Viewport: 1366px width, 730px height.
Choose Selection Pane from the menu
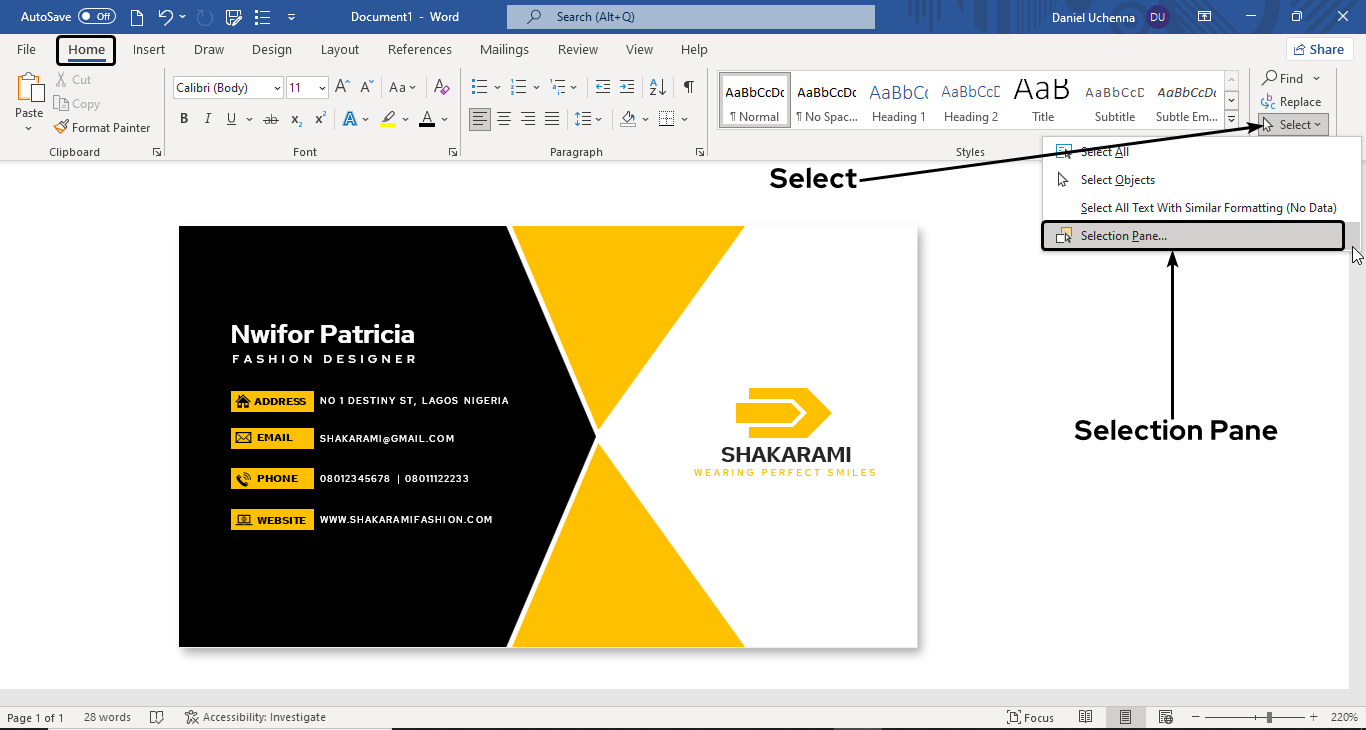pyautogui.click(x=1123, y=236)
